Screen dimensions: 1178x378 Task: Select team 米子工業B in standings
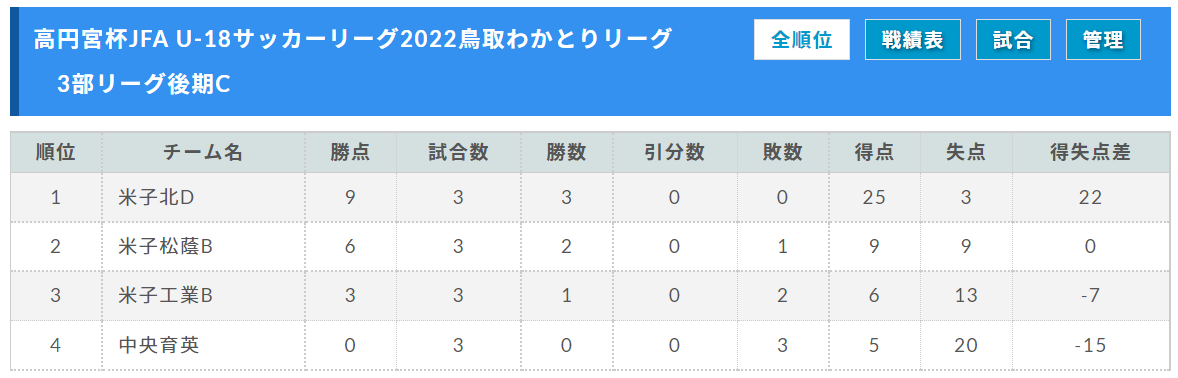coord(166,295)
